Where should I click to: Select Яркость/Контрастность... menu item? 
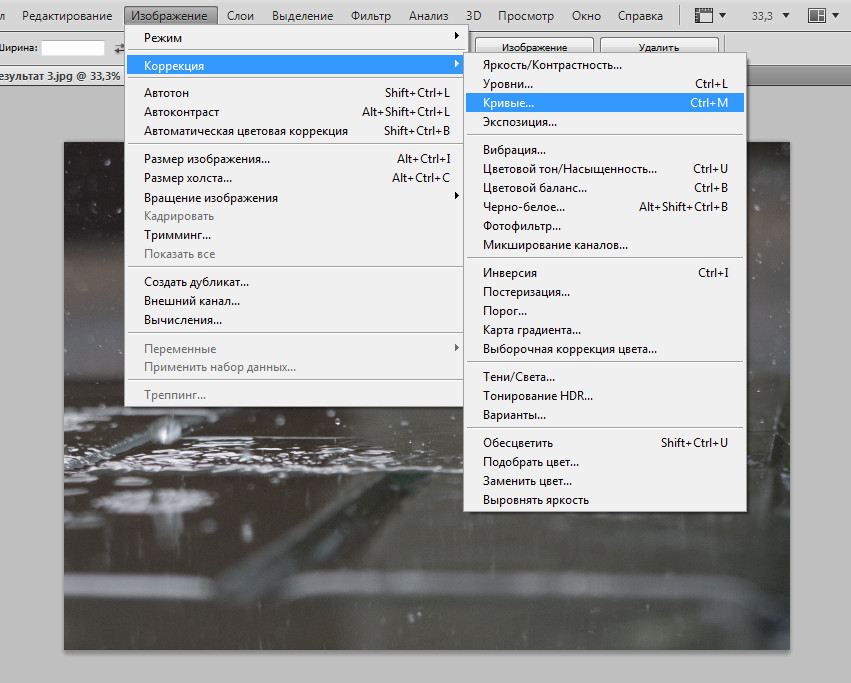pos(605,65)
